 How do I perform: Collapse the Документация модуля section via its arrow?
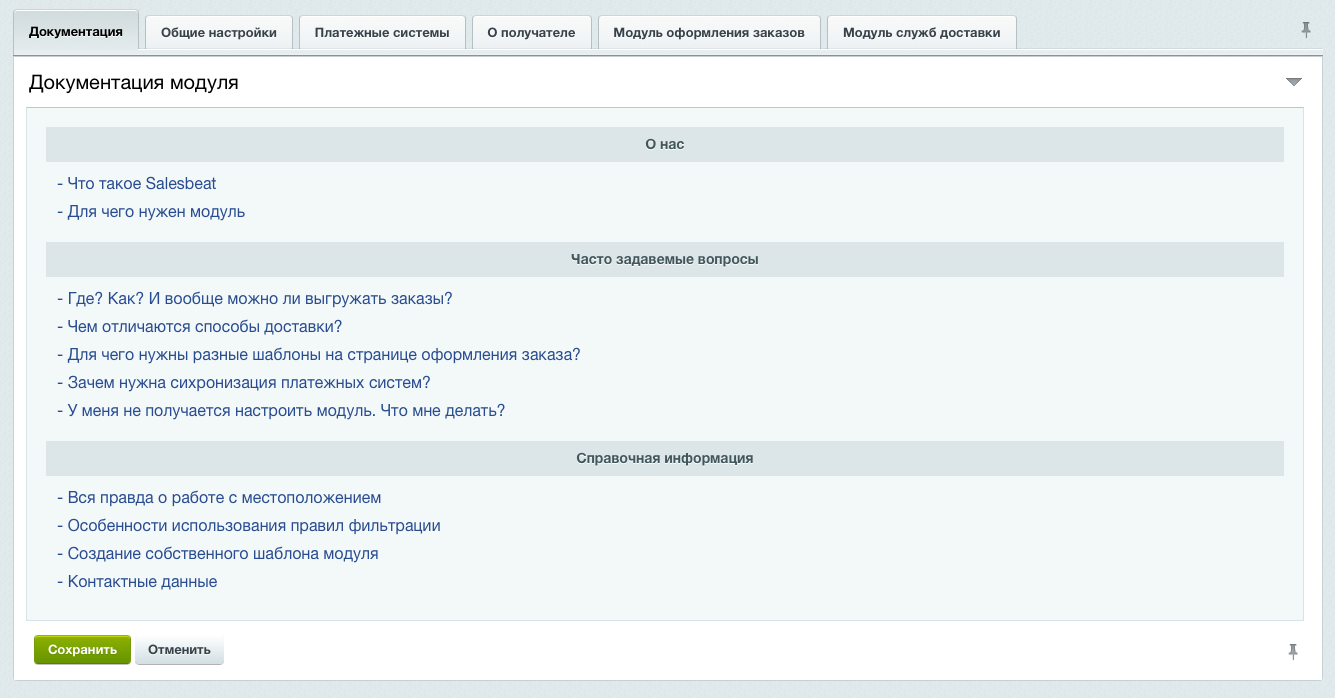click(1295, 82)
